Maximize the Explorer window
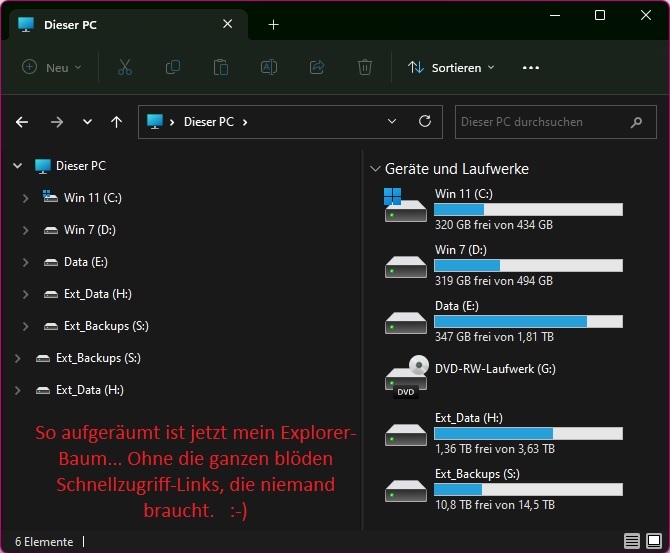Image resolution: width=670 pixels, height=553 pixels. [600, 15]
